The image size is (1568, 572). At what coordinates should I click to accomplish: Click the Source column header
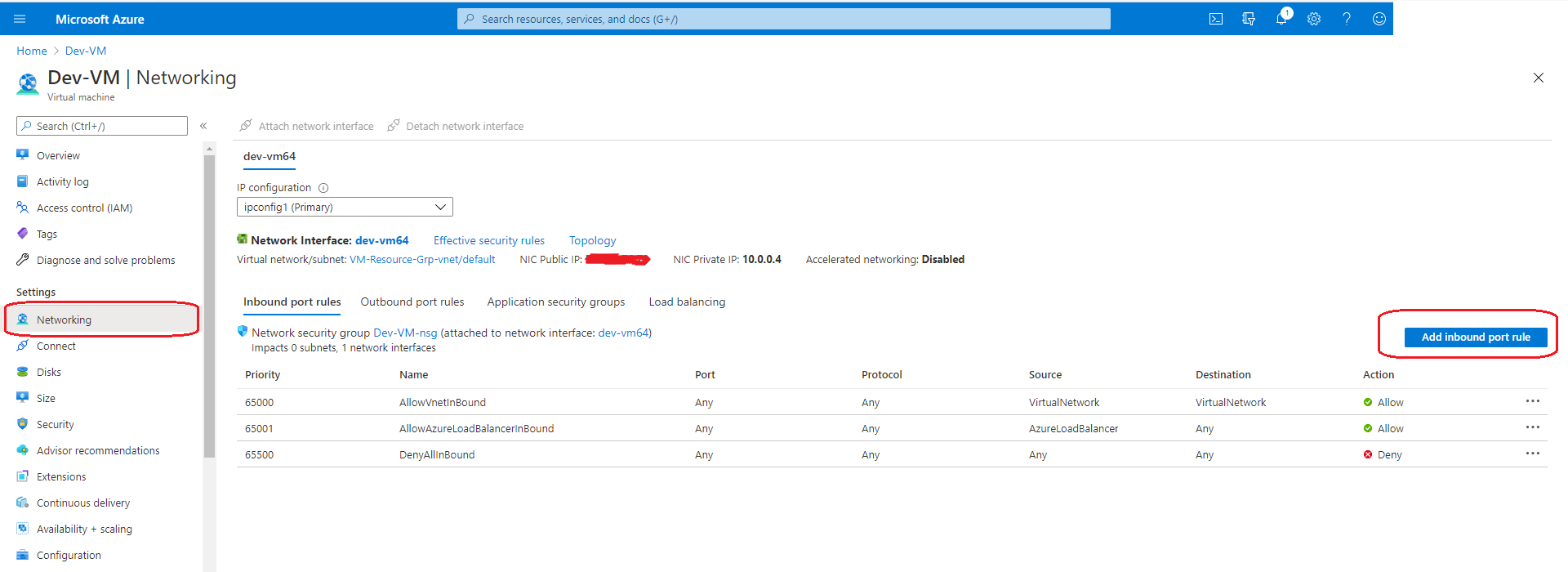click(x=1045, y=375)
